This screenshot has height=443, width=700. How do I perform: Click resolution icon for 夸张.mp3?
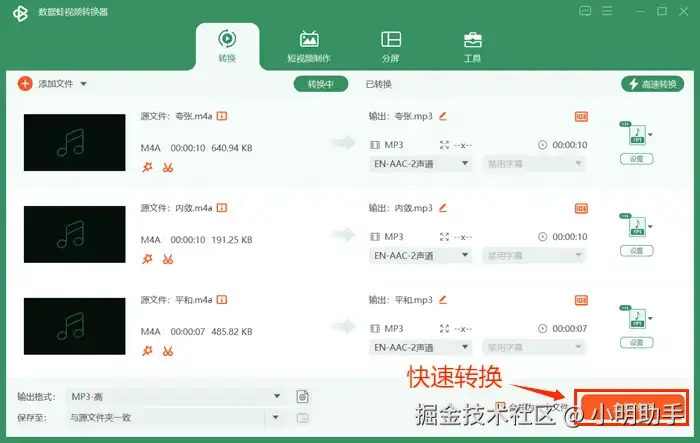444,145
